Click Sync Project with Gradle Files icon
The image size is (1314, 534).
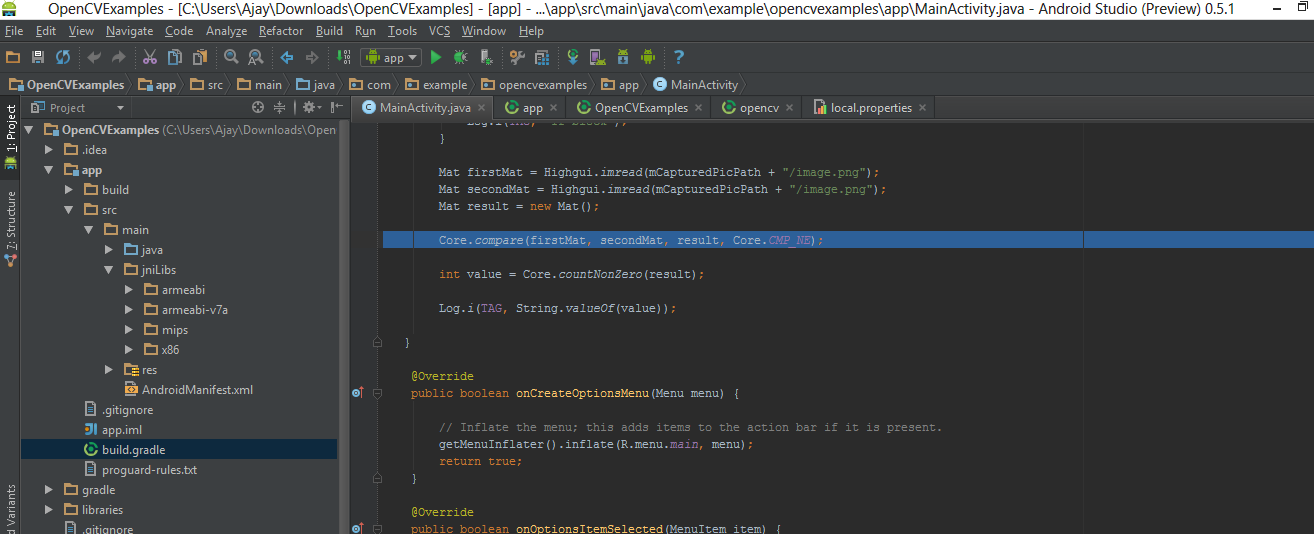pyautogui.click(x=573, y=57)
